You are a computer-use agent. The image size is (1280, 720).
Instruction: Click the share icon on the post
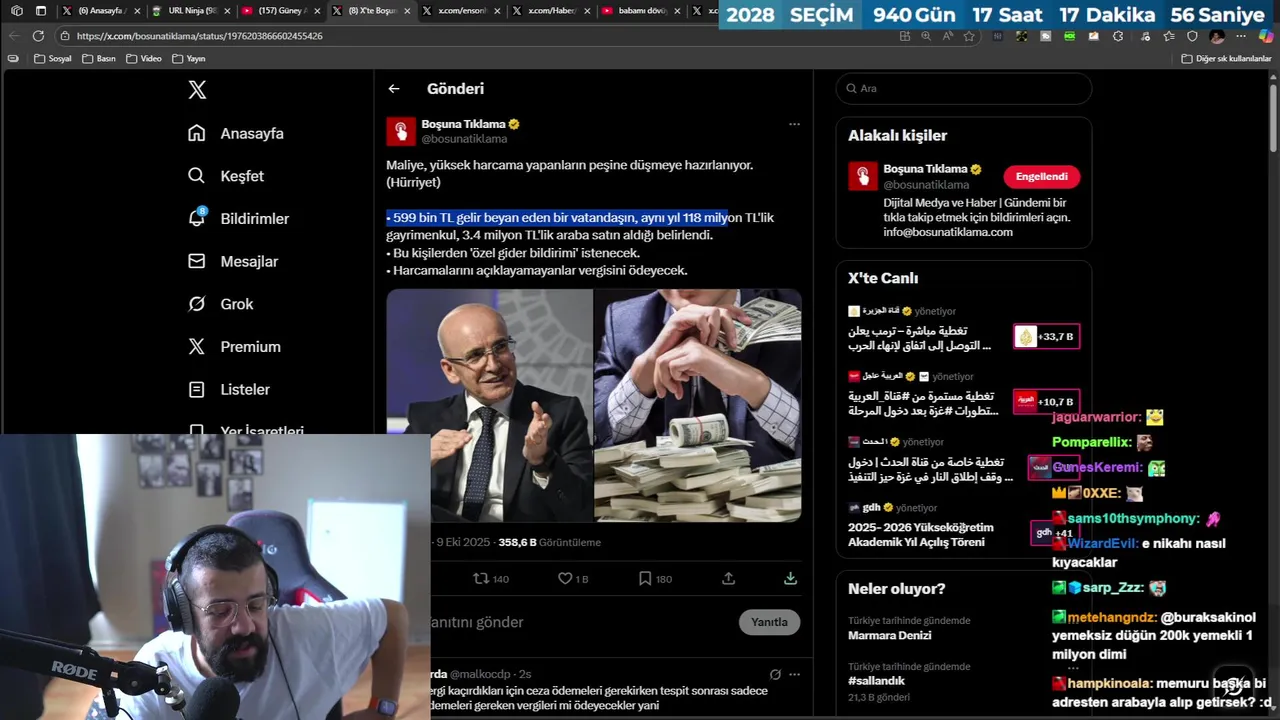tap(728, 578)
